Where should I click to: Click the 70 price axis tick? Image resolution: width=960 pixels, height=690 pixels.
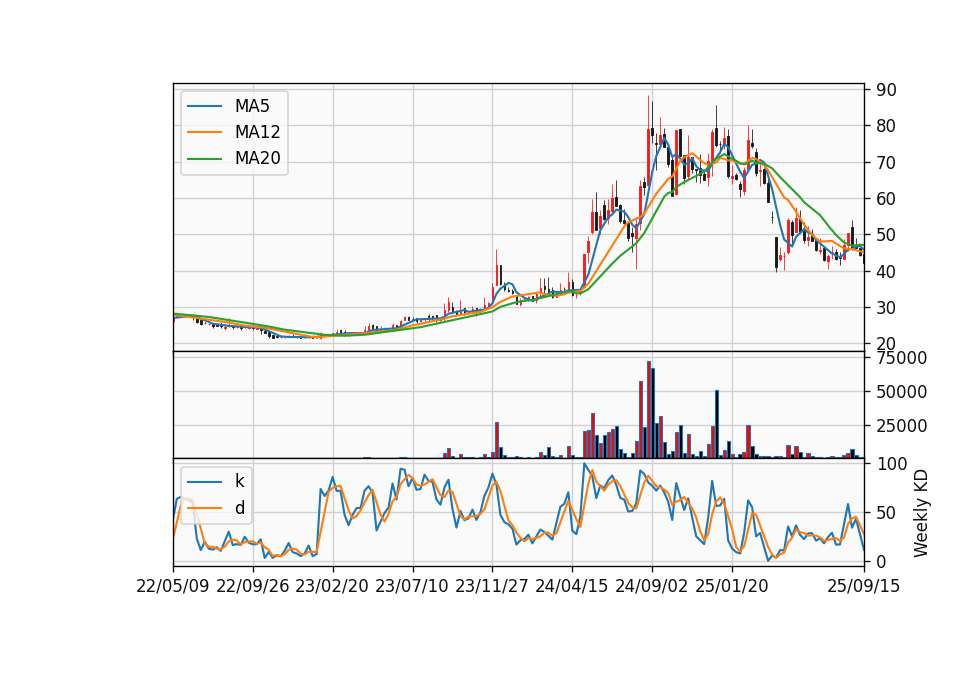click(886, 163)
